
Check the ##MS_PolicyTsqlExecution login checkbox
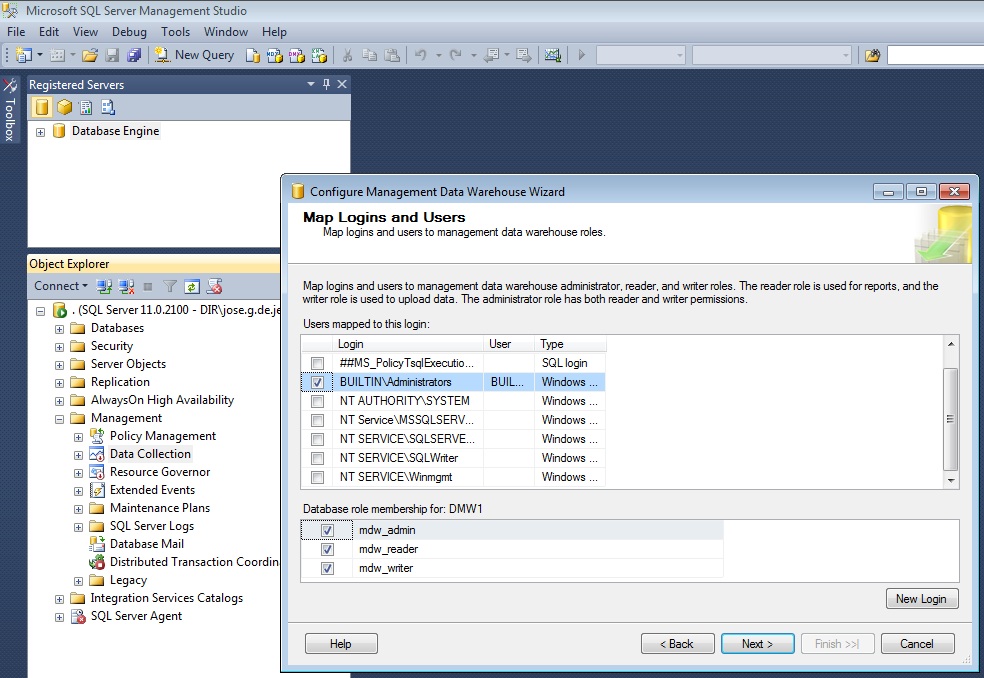pos(318,363)
